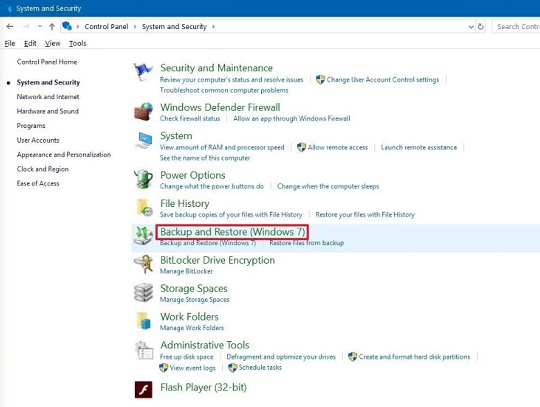Click the Search Control Panel field
Image resolution: width=540 pixels, height=407 pixels.
[516, 27]
